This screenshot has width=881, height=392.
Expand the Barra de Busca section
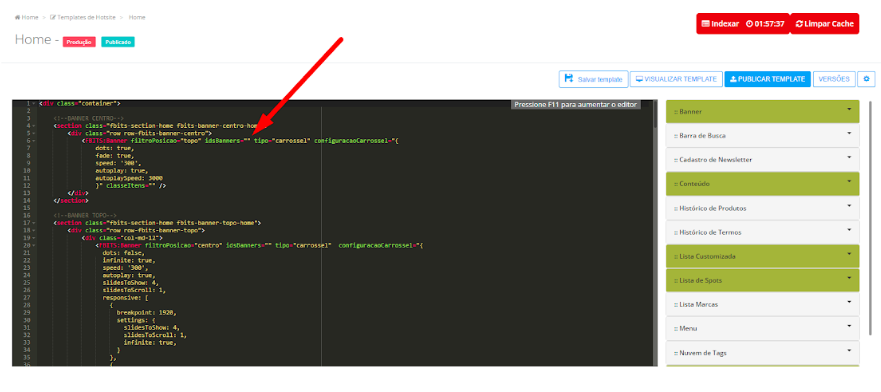click(x=762, y=136)
